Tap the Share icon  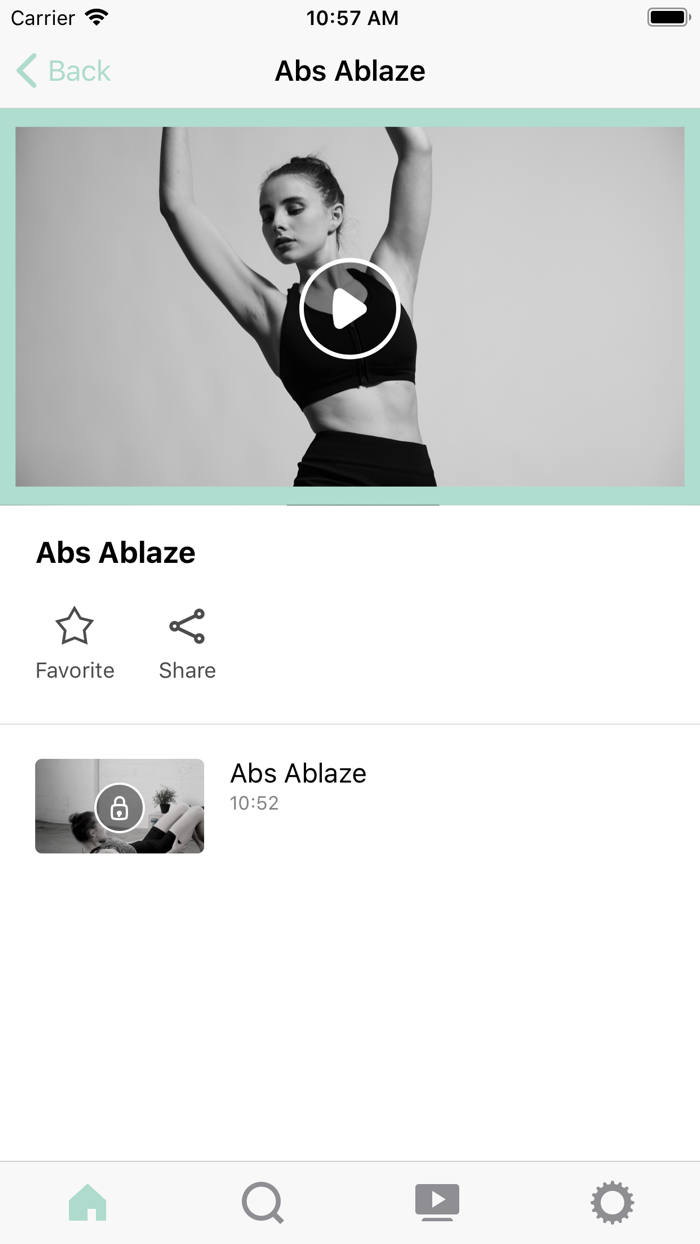click(187, 627)
